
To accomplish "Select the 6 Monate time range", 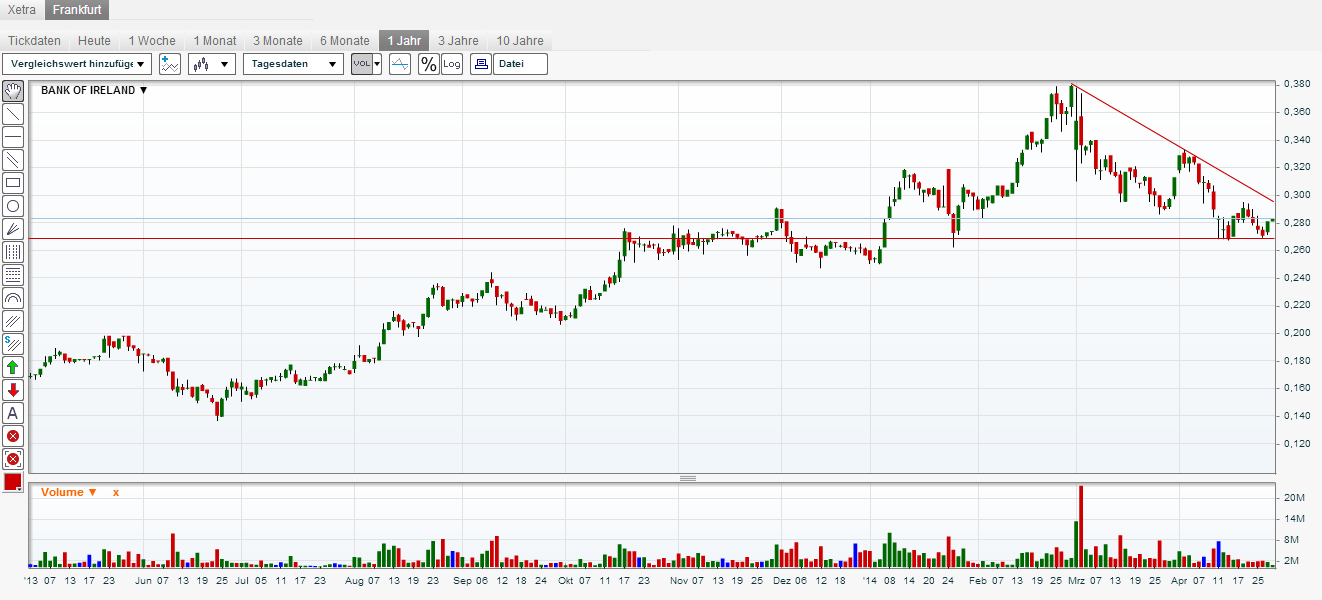I will click(345, 41).
